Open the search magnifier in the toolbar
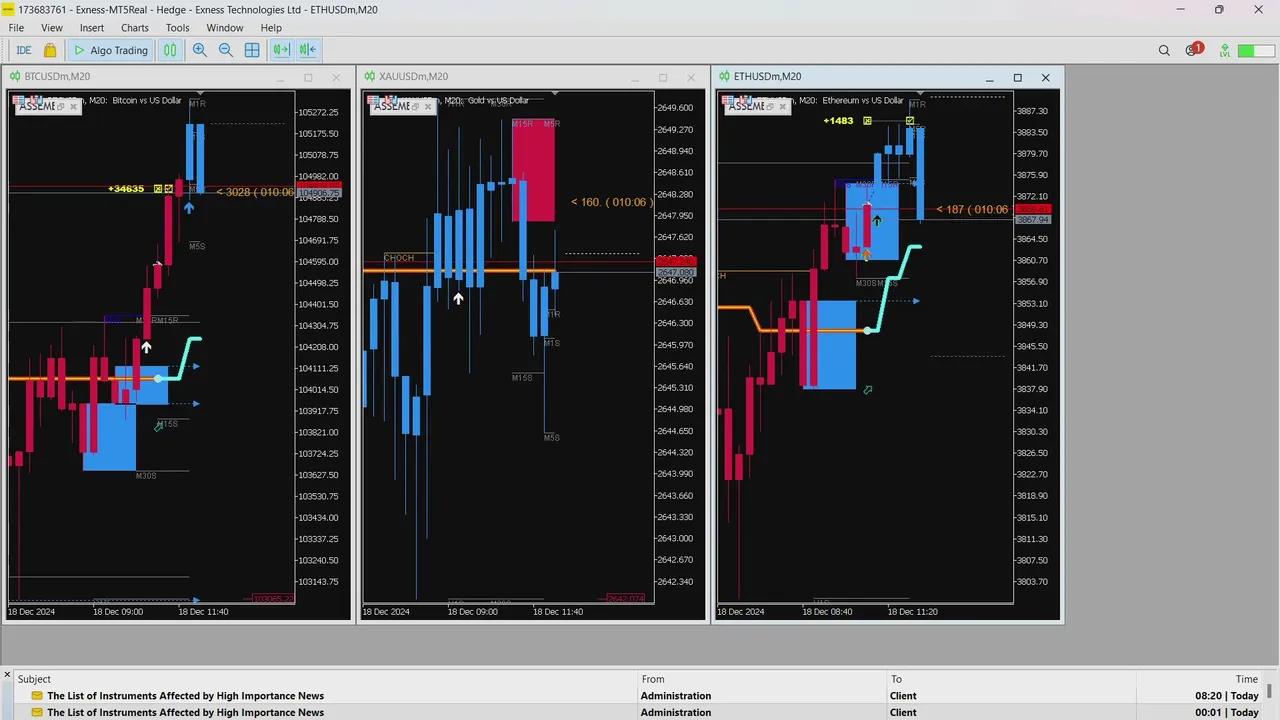 [1164, 50]
